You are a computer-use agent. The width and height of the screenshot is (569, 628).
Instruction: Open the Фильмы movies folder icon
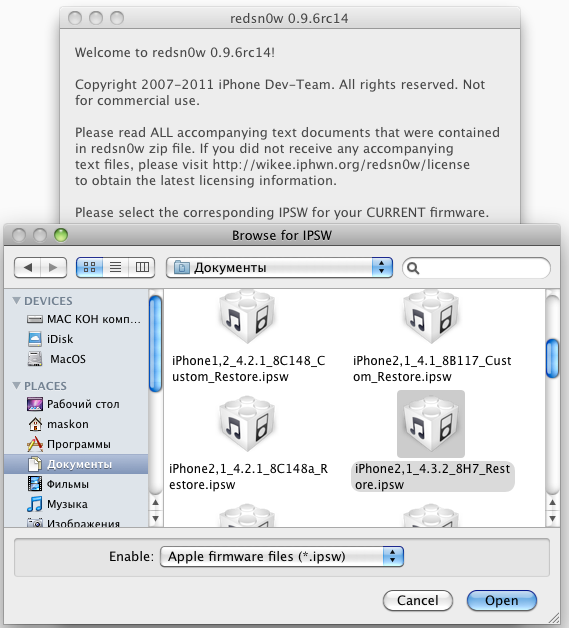point(35,484)
